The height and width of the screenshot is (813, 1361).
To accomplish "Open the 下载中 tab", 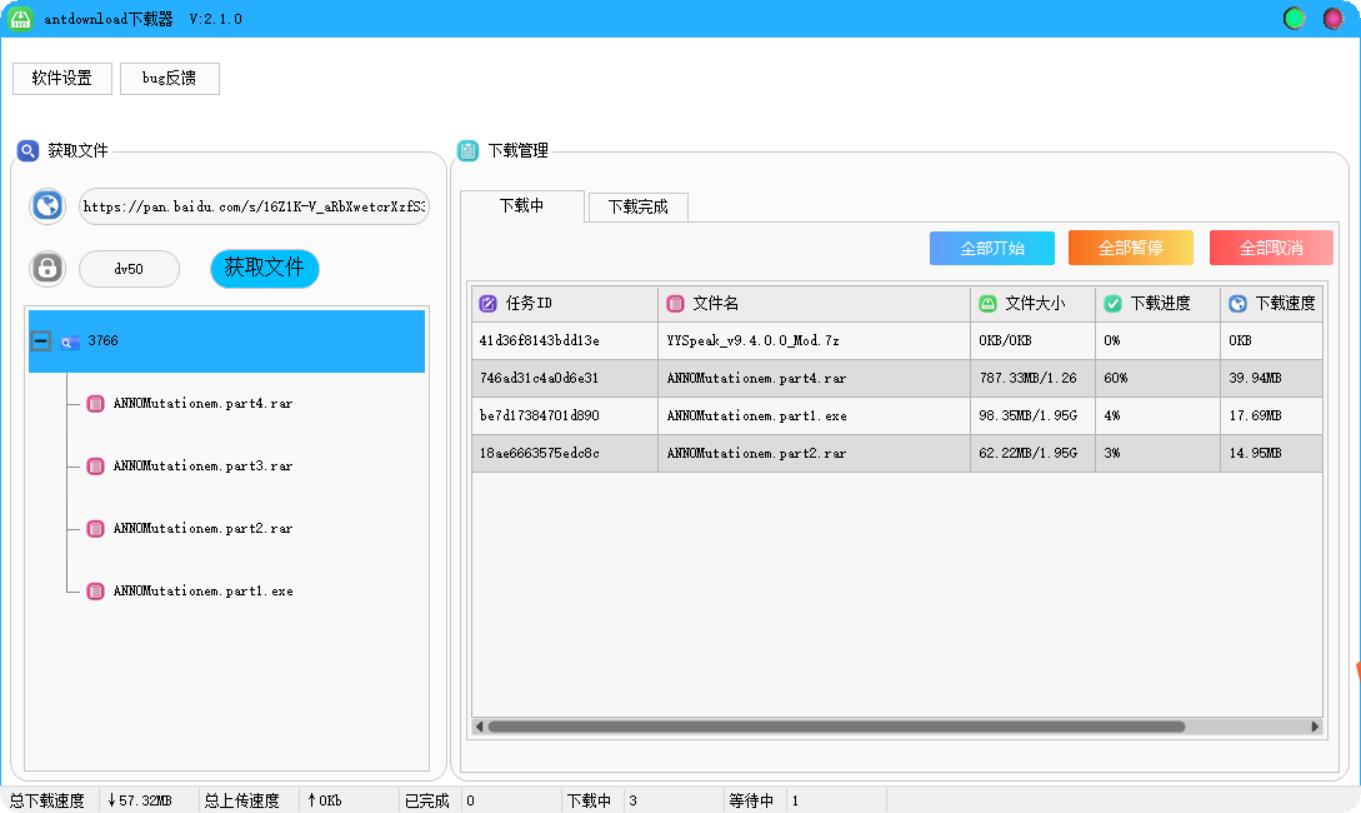I will (521, 206).
